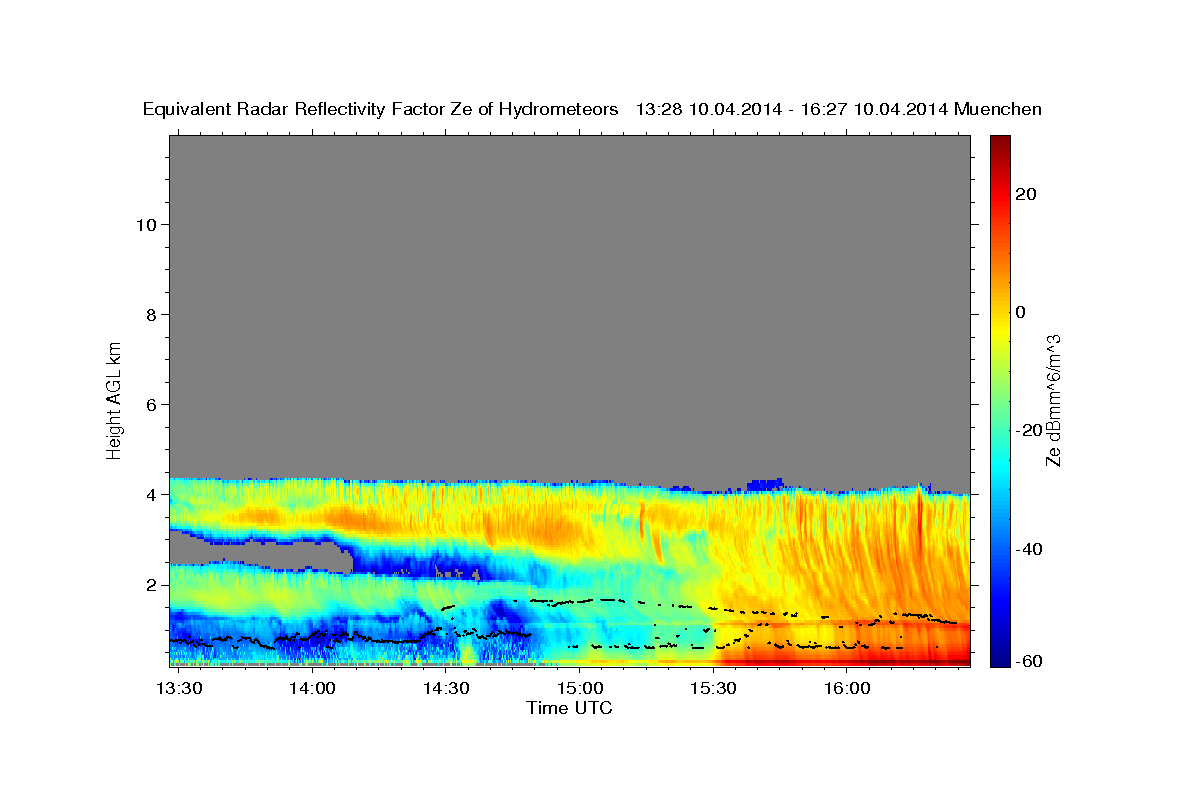This screenshot has height=800, width=1200.
Task: Click the 16:00 time tick label
Action: click(x=846, y=688)
